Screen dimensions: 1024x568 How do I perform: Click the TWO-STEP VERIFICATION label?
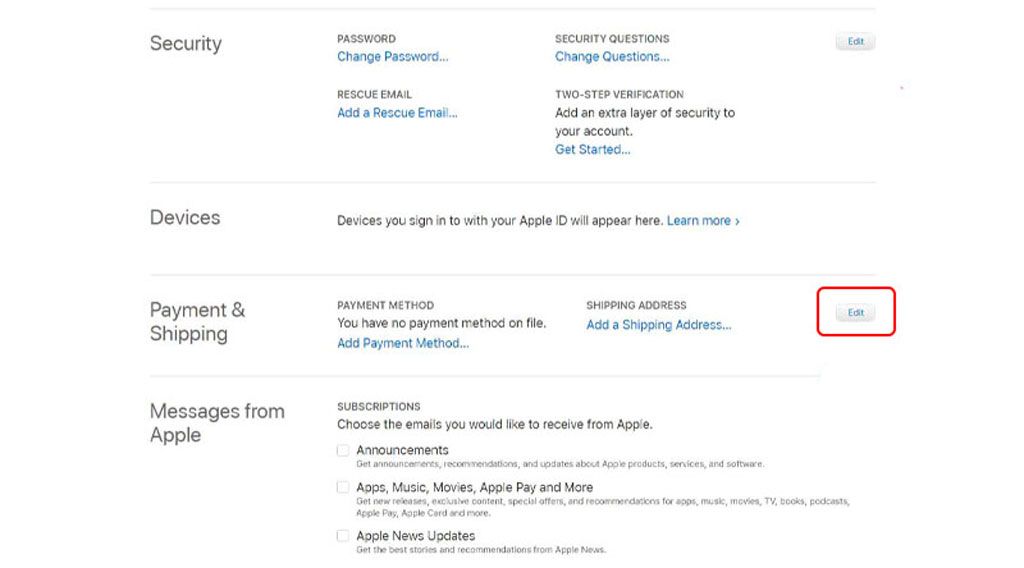pyautogui.click(x=619, y=94)
